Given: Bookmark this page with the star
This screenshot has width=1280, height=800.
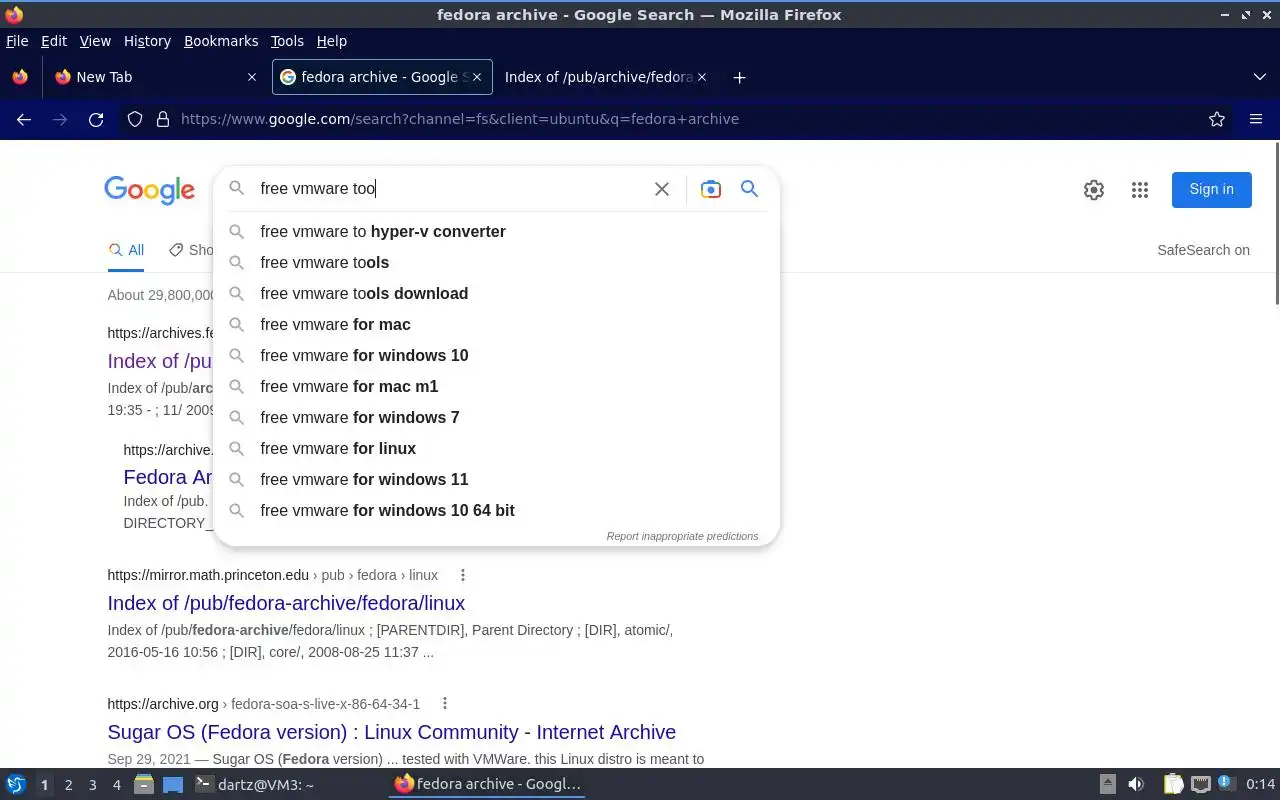Looking at the screenshot, I should point(1217,119).
